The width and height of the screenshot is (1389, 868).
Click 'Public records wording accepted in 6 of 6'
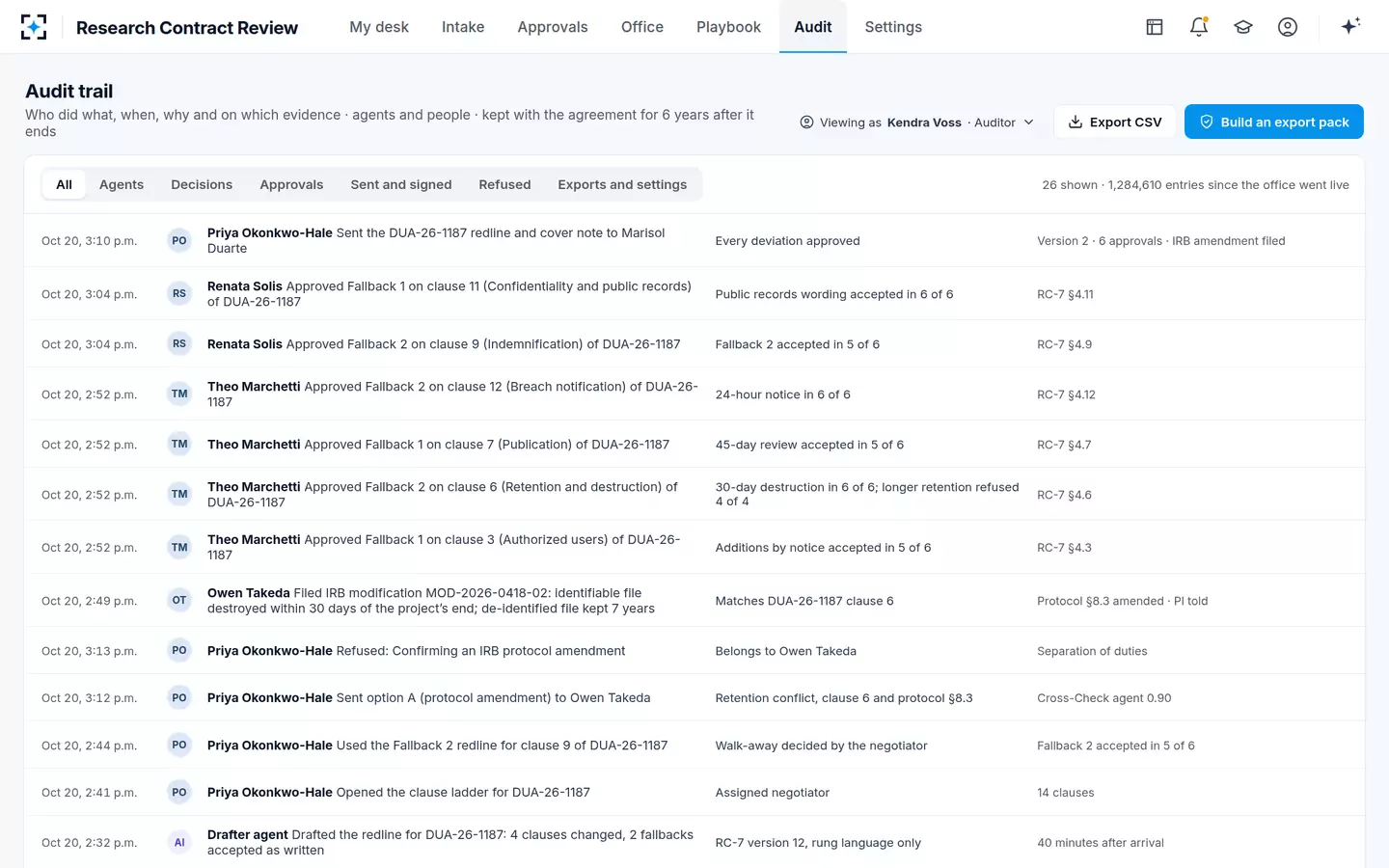(834, 294)
